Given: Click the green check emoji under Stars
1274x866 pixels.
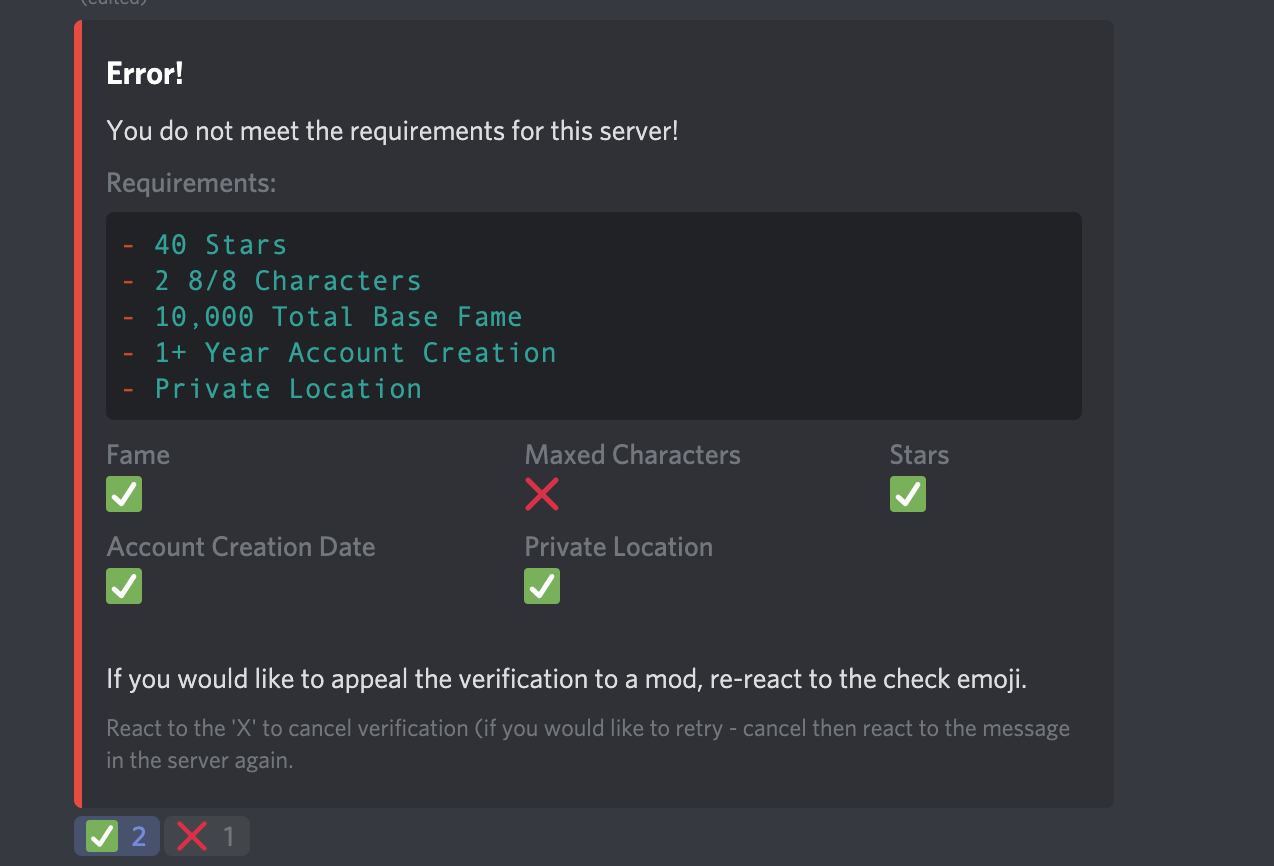Looking at the screenshot, I should click(x=908, y=494).
